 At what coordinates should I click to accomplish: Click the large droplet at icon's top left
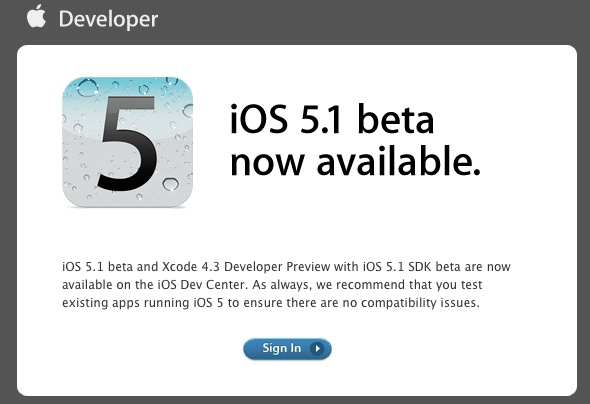coord(88,88)
